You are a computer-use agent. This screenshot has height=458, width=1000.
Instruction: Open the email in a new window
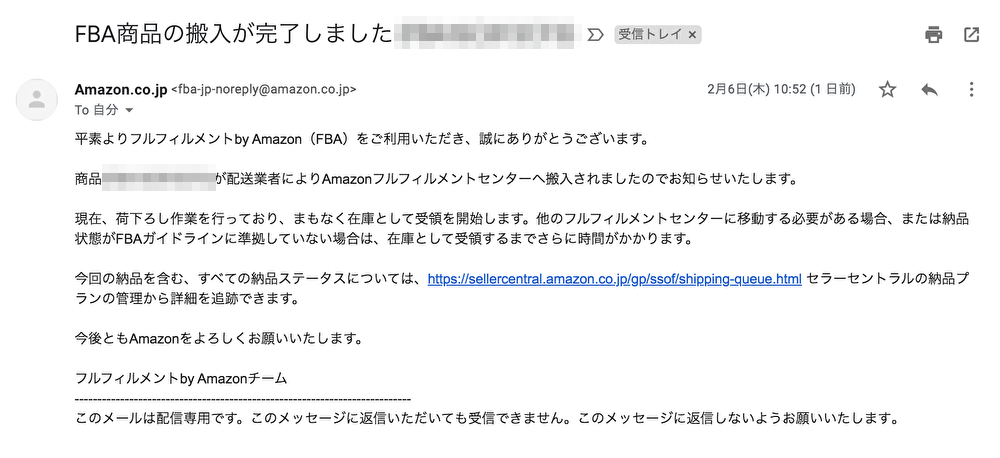971,34
